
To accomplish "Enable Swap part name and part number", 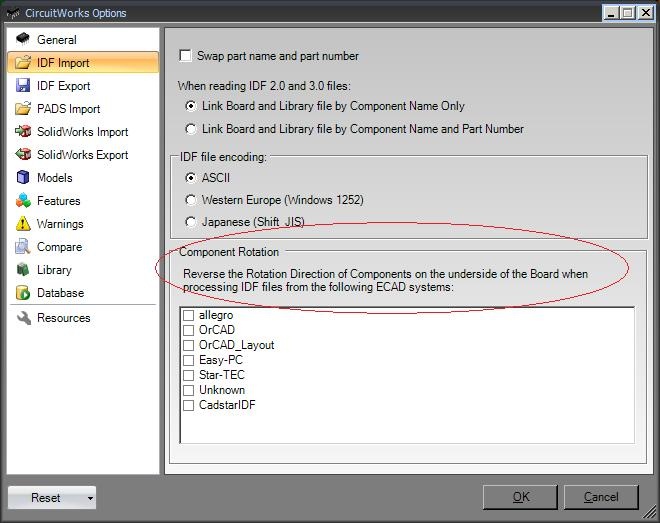I will [x=185, y=56].
